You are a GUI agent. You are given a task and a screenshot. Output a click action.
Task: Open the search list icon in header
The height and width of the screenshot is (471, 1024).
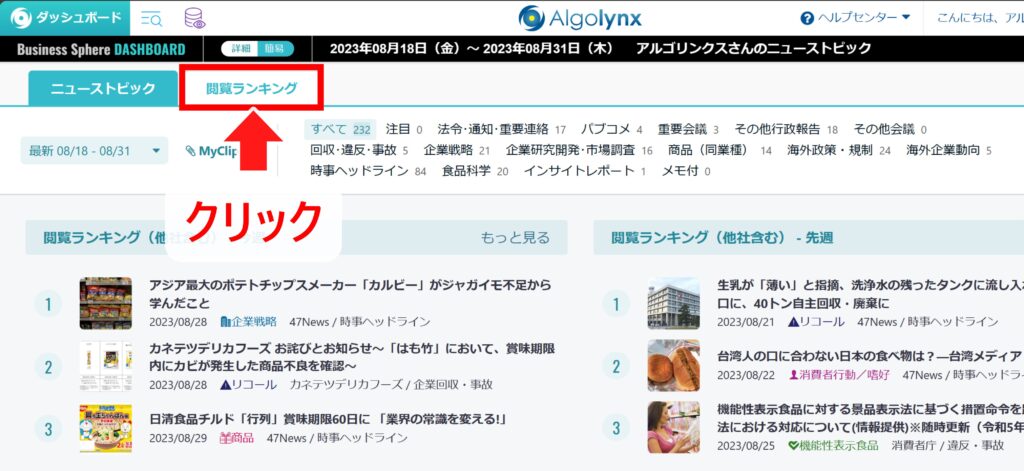tap(152, 18)
